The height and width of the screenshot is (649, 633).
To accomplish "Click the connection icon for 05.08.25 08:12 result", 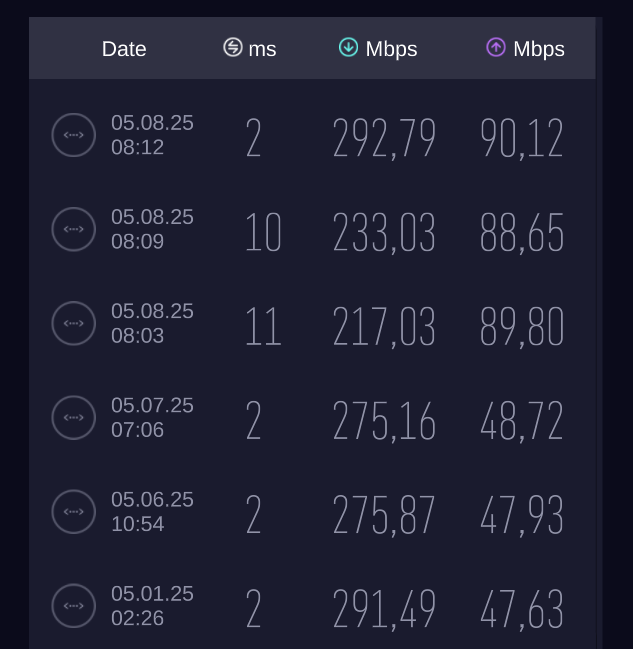I will (74, 135).
